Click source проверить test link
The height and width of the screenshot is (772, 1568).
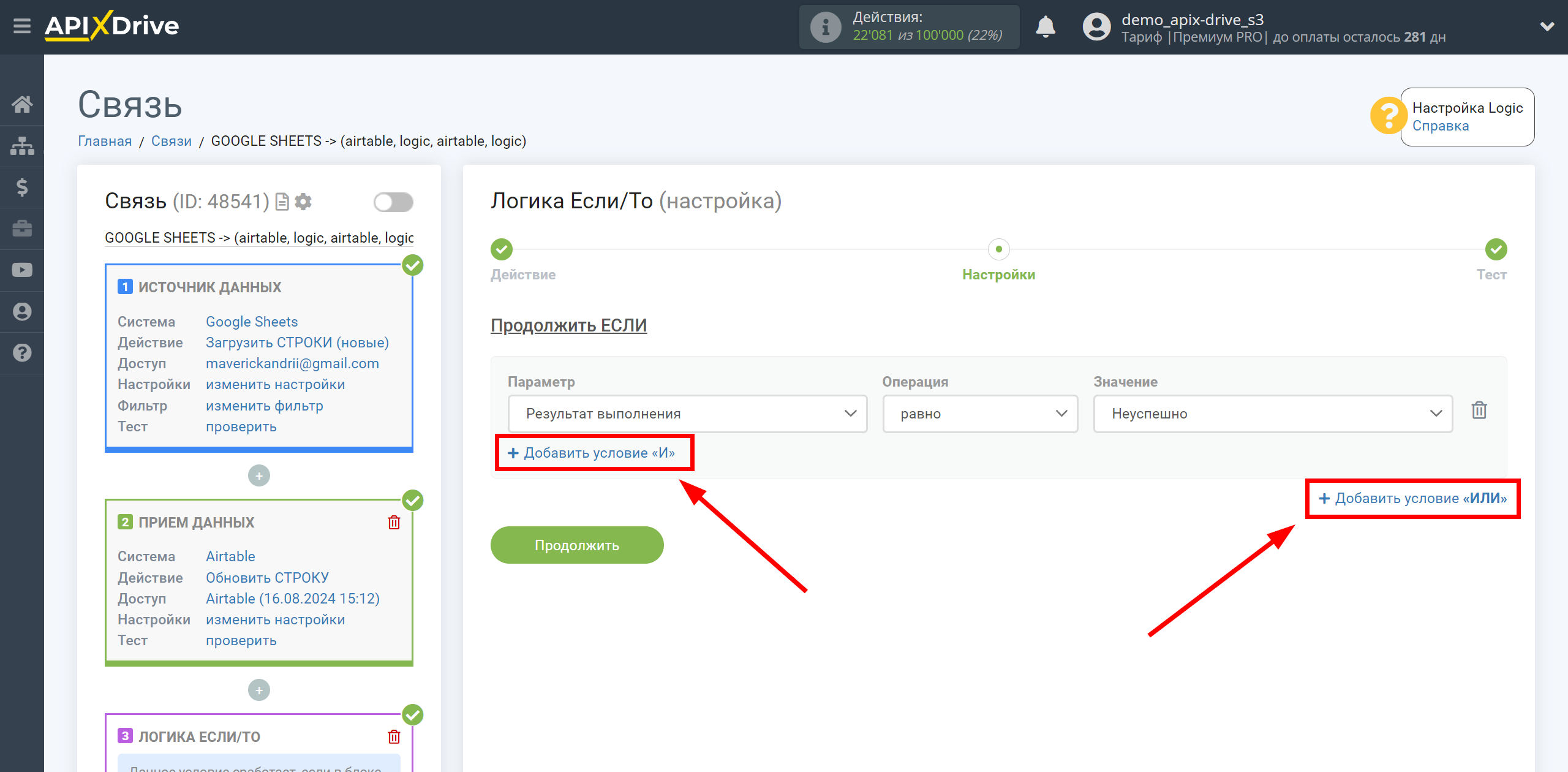pyautogui.click(x=241, y=426)
